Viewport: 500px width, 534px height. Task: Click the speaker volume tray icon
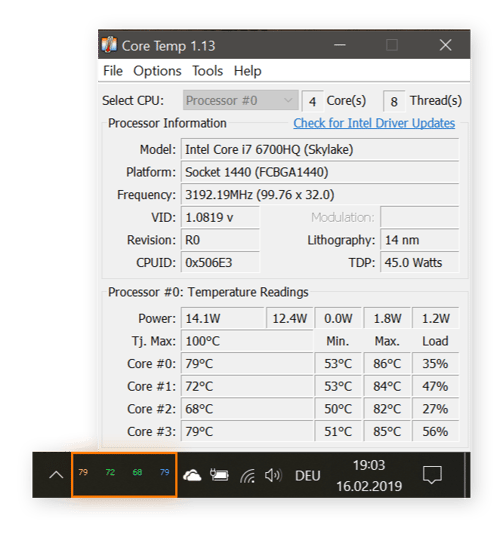pyautogui.click(x=274, y=475)
